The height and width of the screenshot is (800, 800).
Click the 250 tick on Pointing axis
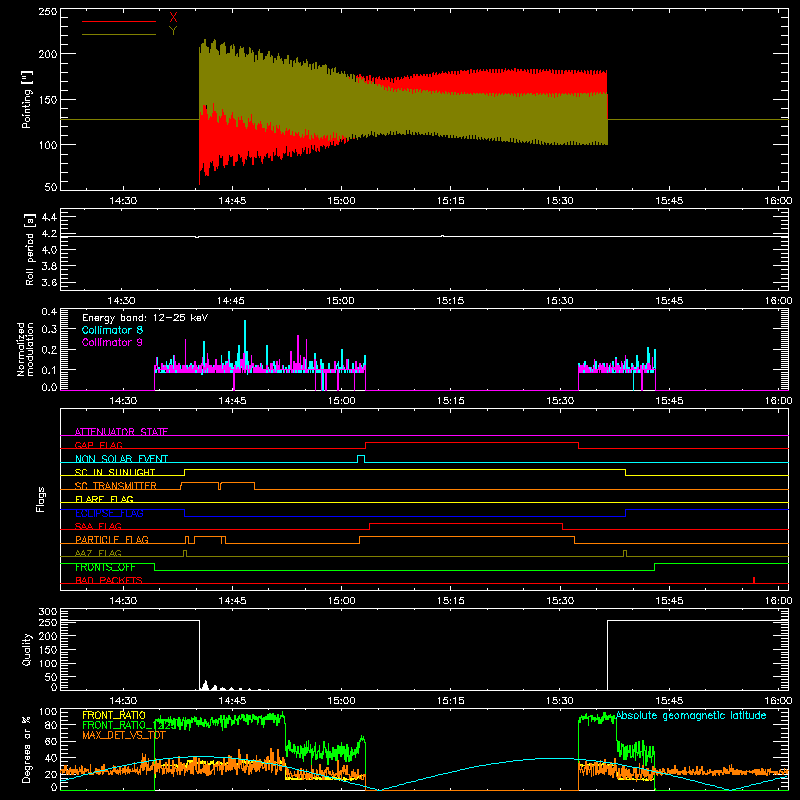pyautogui.click(x=47, y=11)
